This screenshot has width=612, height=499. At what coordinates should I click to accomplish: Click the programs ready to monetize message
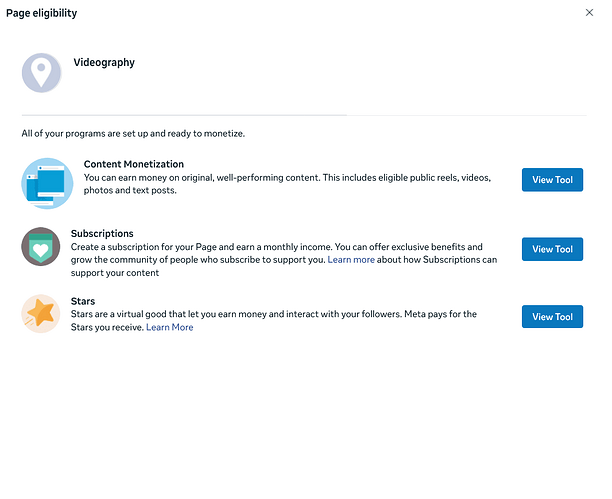tap(133, 133)
